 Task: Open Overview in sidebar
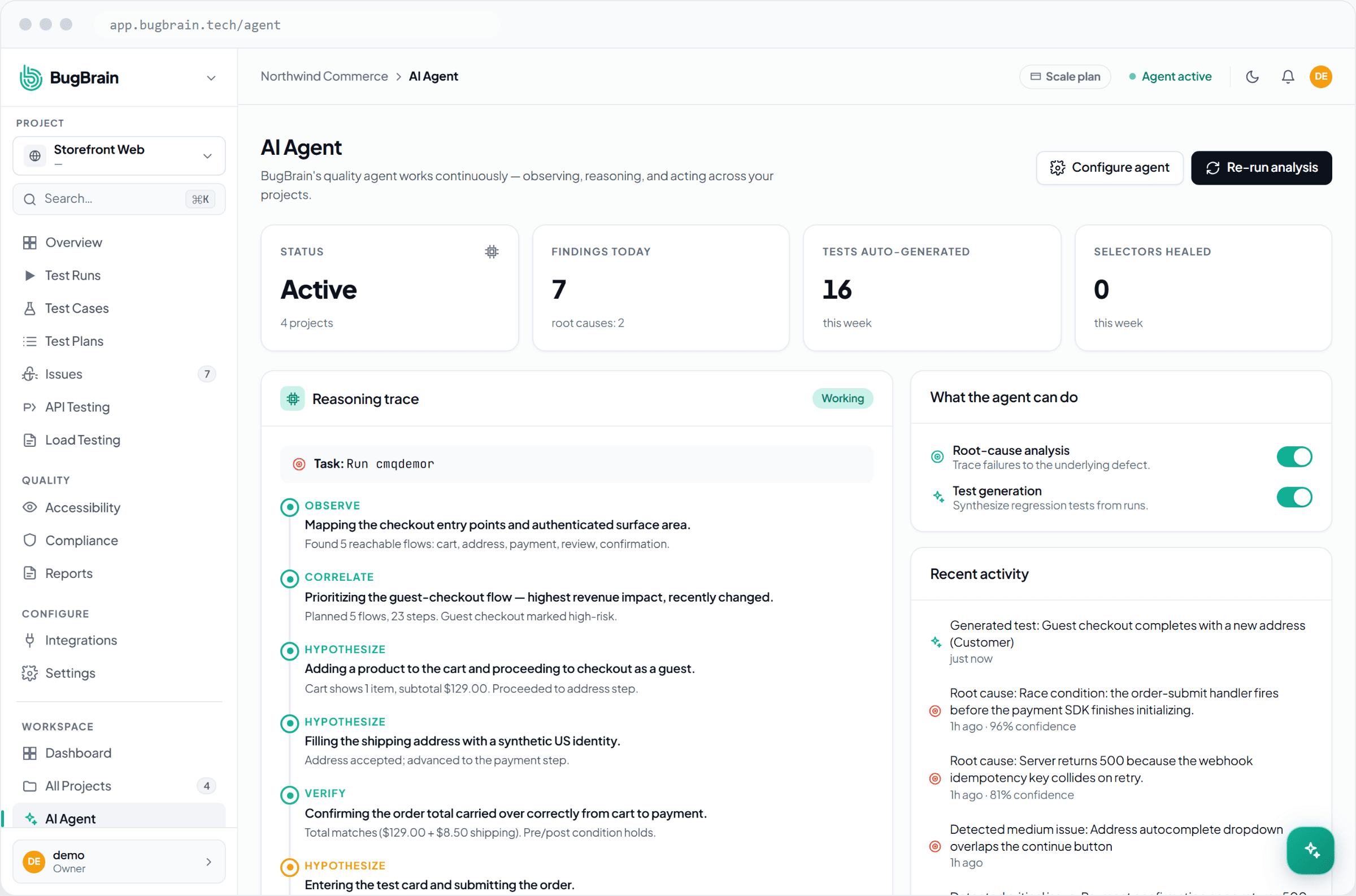pyautogui.click(x=119, y=242)
